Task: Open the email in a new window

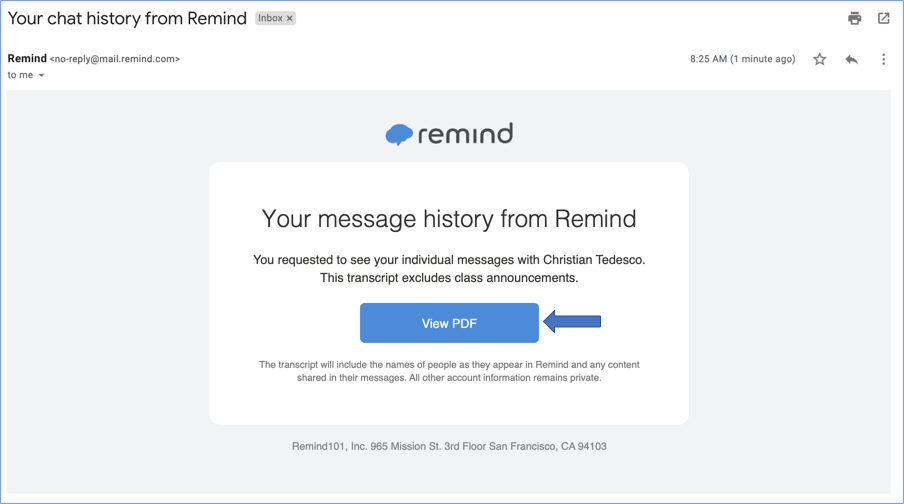Action: point(884,18)
